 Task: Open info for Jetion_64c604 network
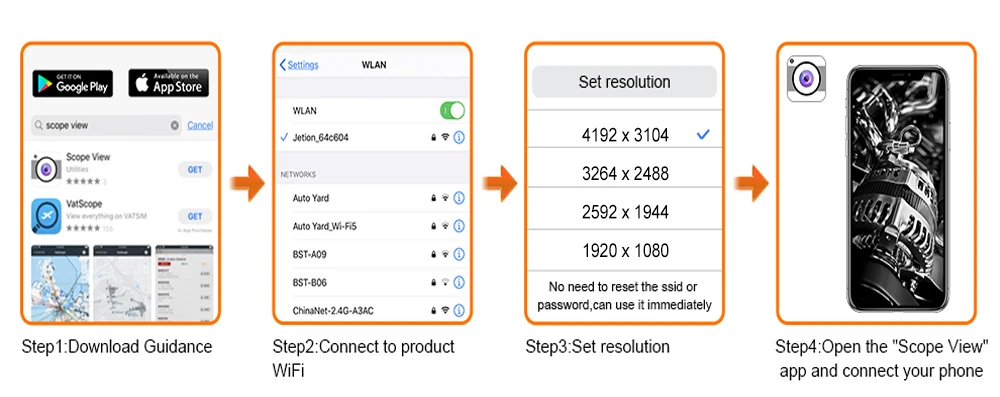pos(459,137)
